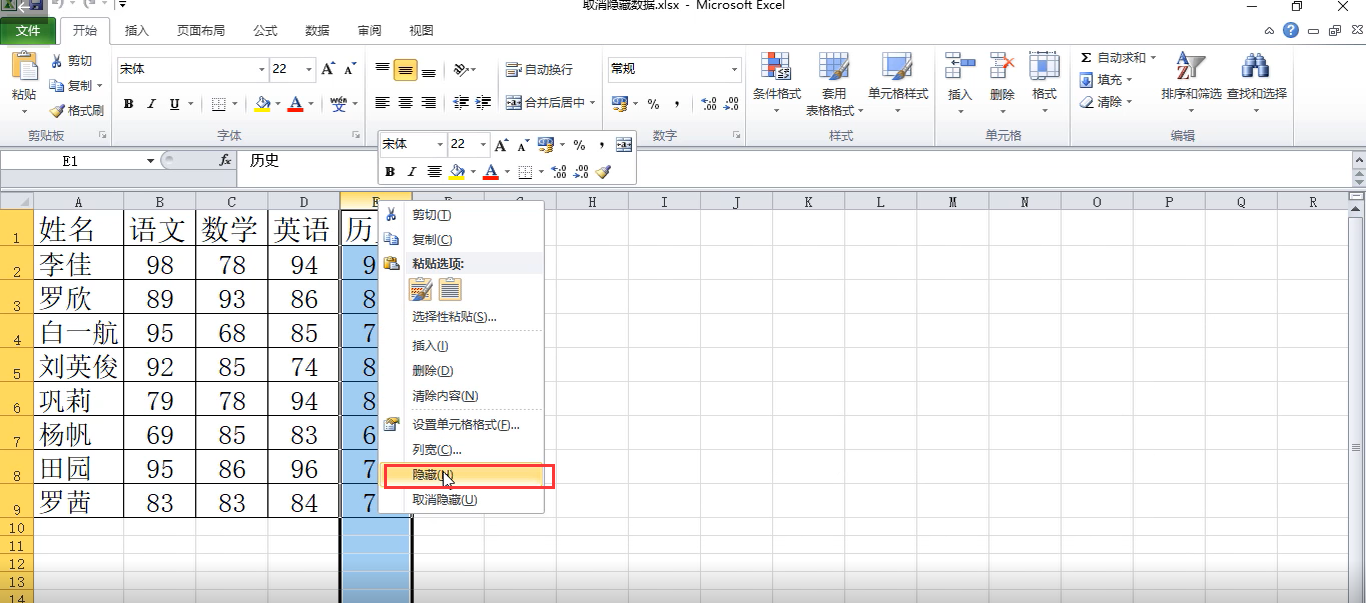The height and width of the screenshot is (603, 1366).
Task: Apply percent style from the ribbon
Action: pyautogui.click(x=653, y=103)
